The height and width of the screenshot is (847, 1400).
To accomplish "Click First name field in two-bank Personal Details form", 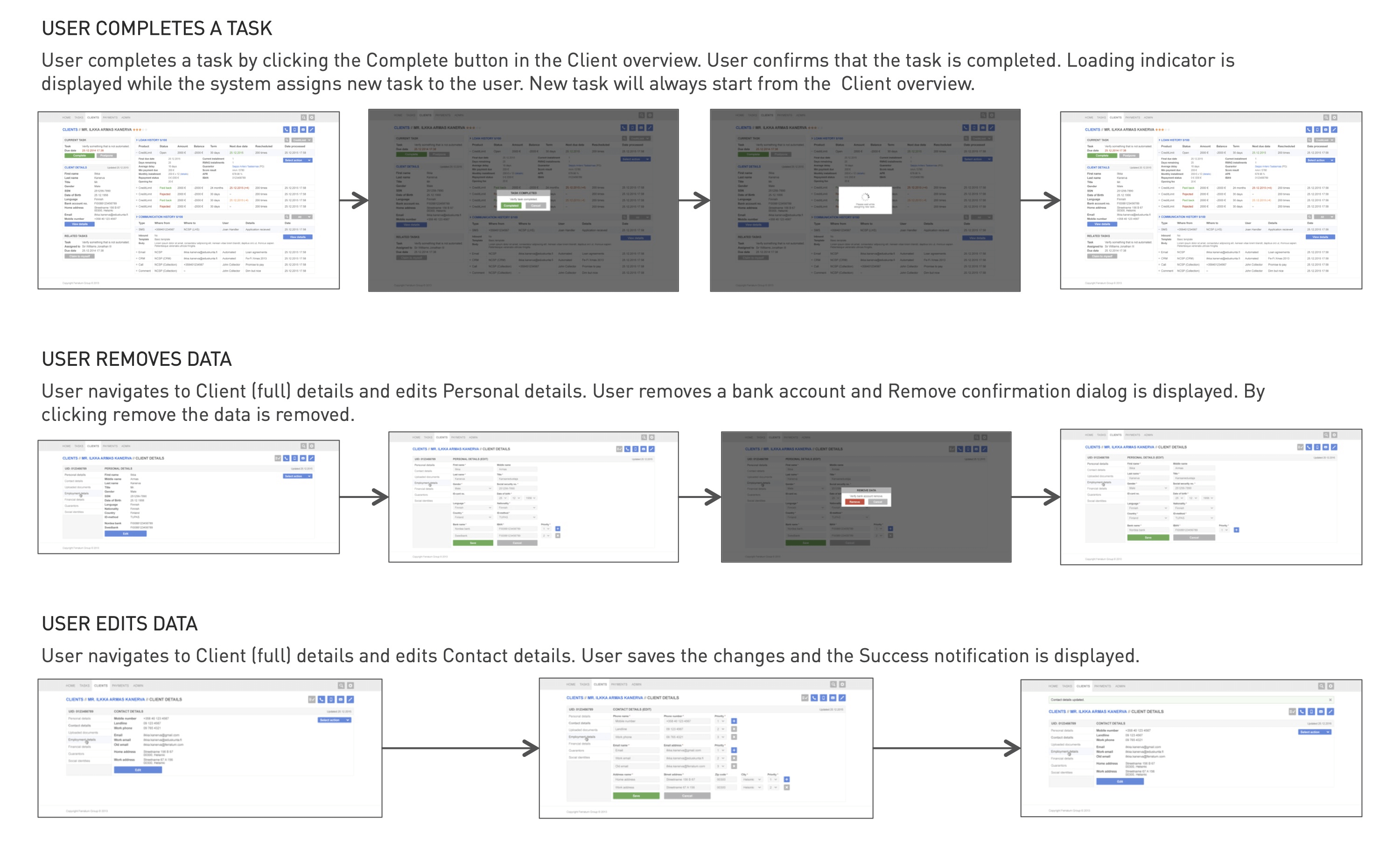I will pos(473,469).
